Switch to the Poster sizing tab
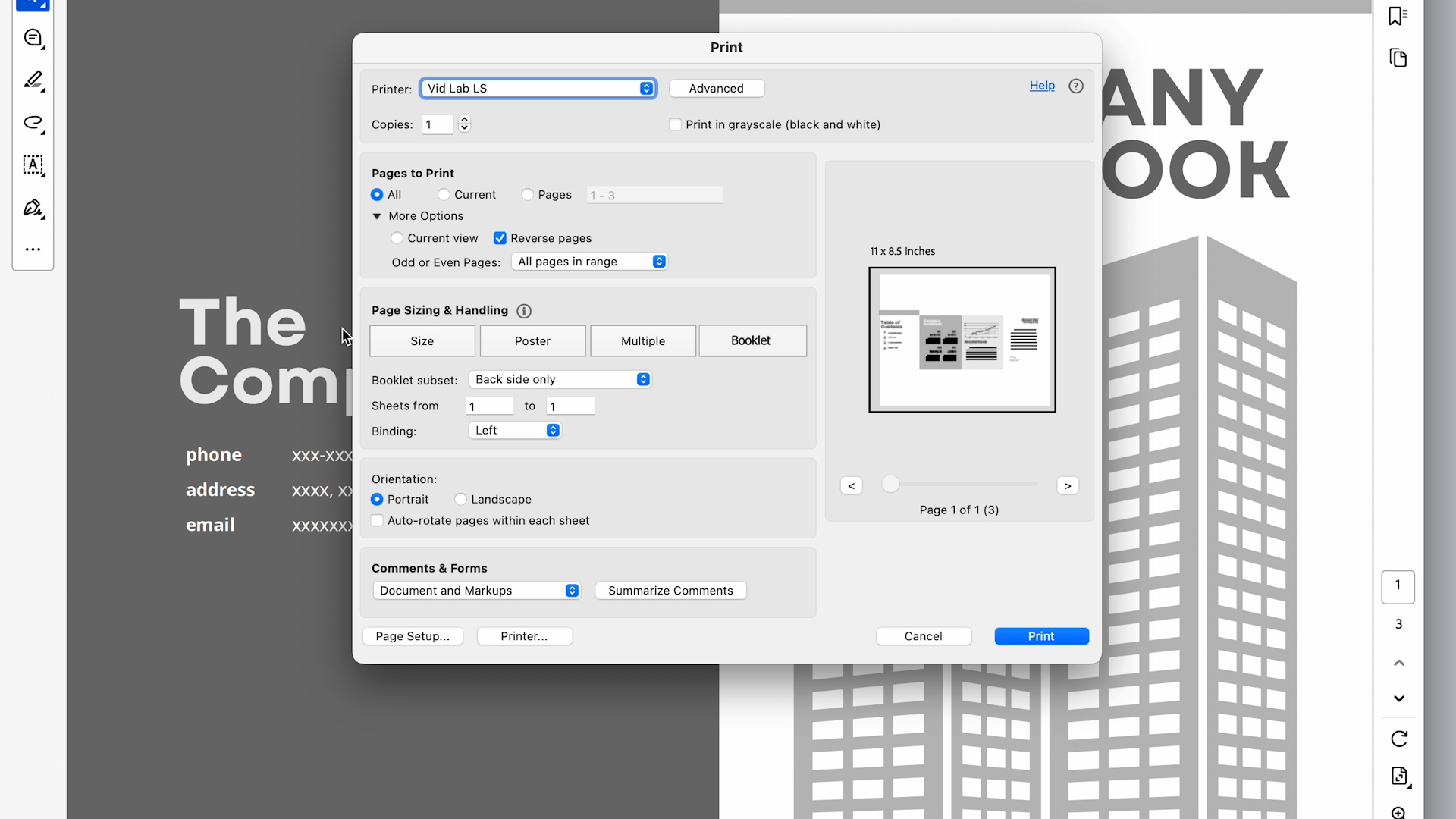Screen dimensions: 1456x819 click(x=532, y=341)
